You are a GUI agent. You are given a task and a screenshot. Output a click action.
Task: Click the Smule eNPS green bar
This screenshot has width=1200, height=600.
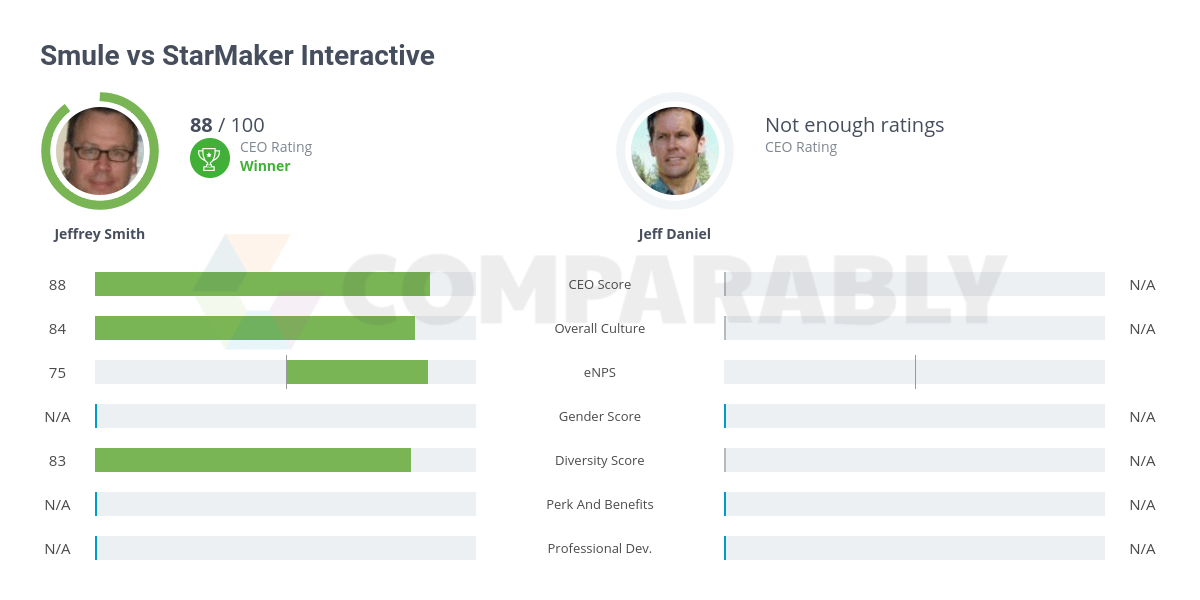click(x=357, y=372)
